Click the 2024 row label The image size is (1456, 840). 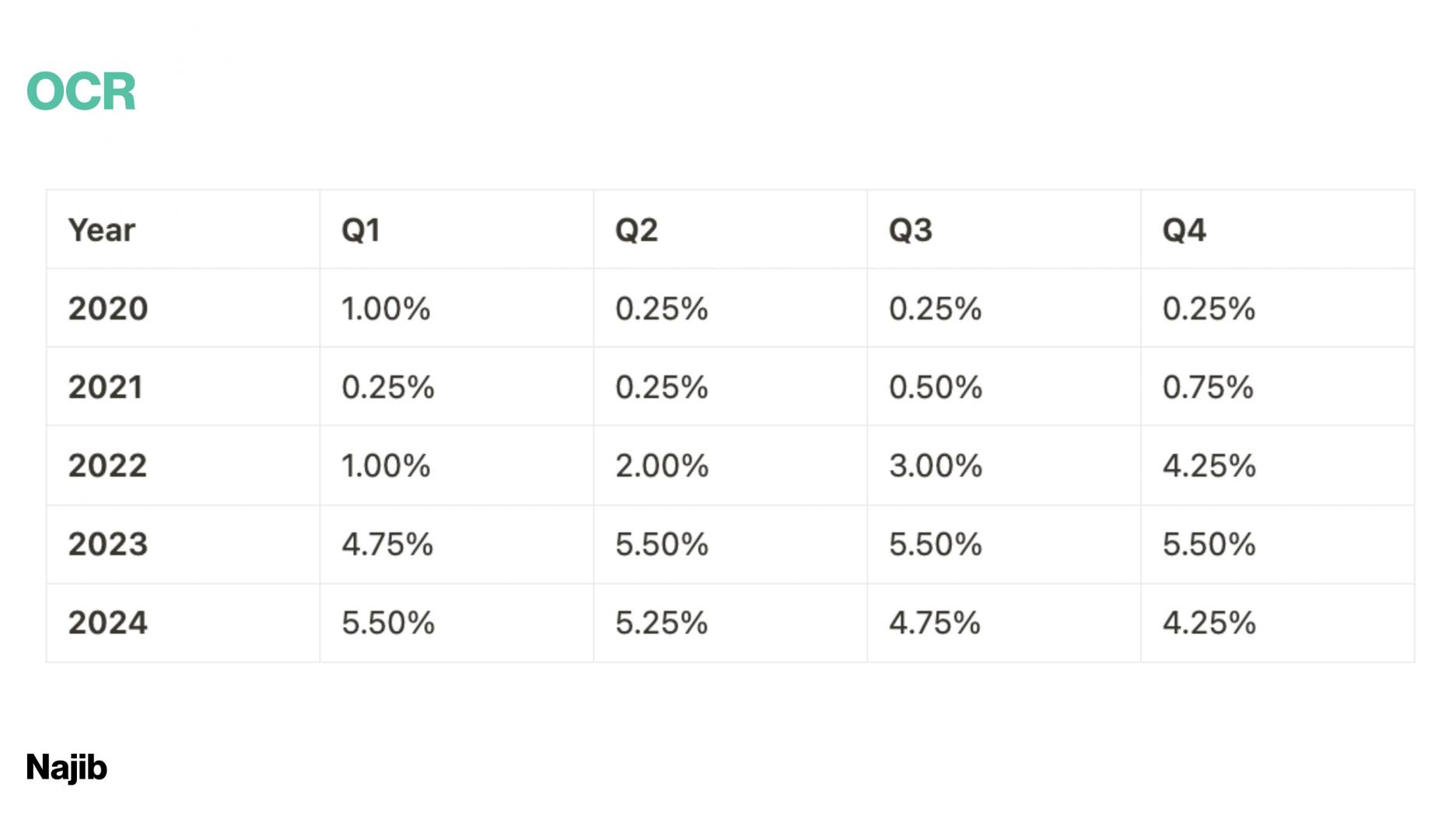[x=108, y=623]
